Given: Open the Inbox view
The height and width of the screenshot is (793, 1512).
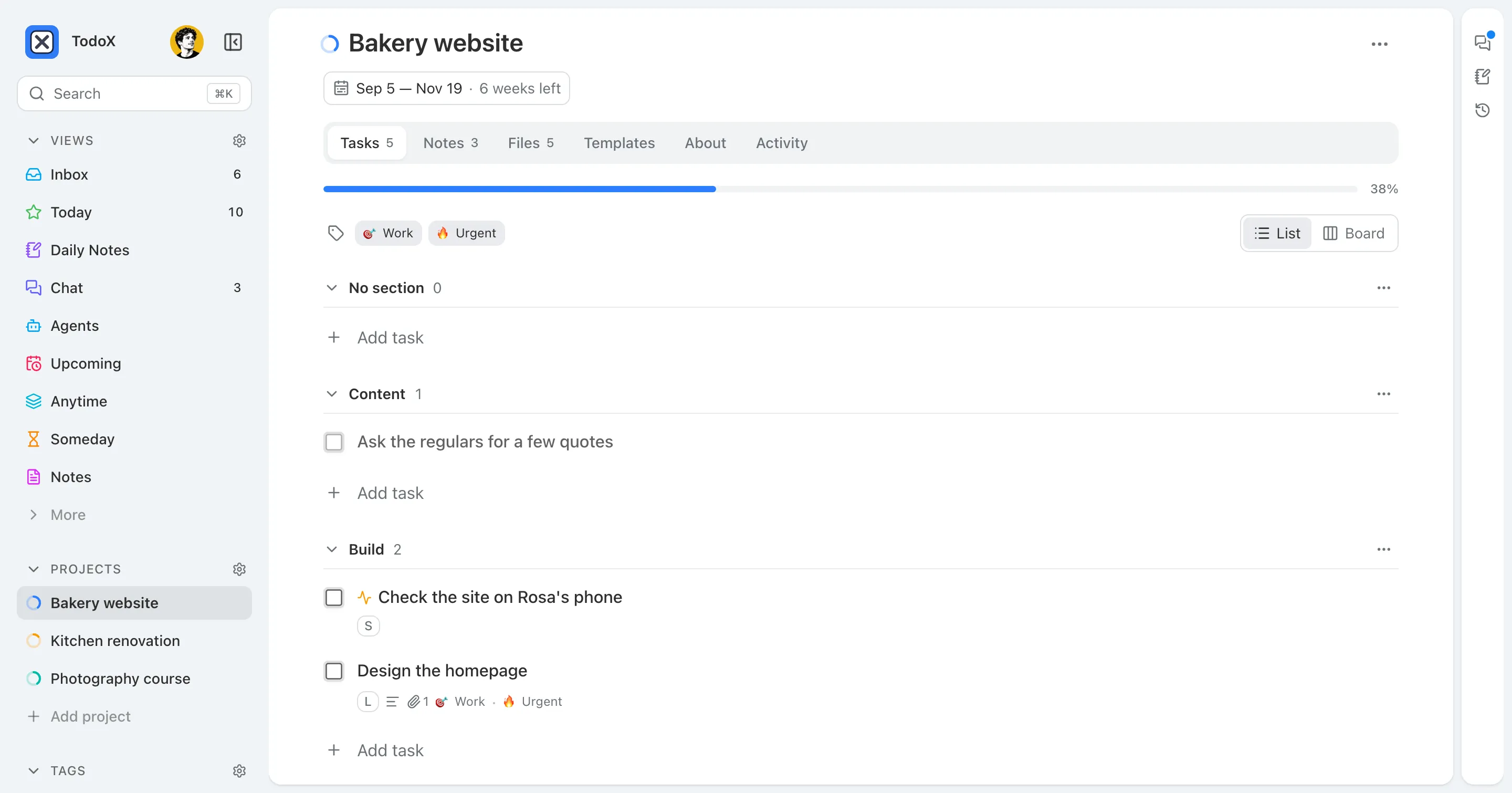Looking at the screenshot, I should click(x=134, y=174).
